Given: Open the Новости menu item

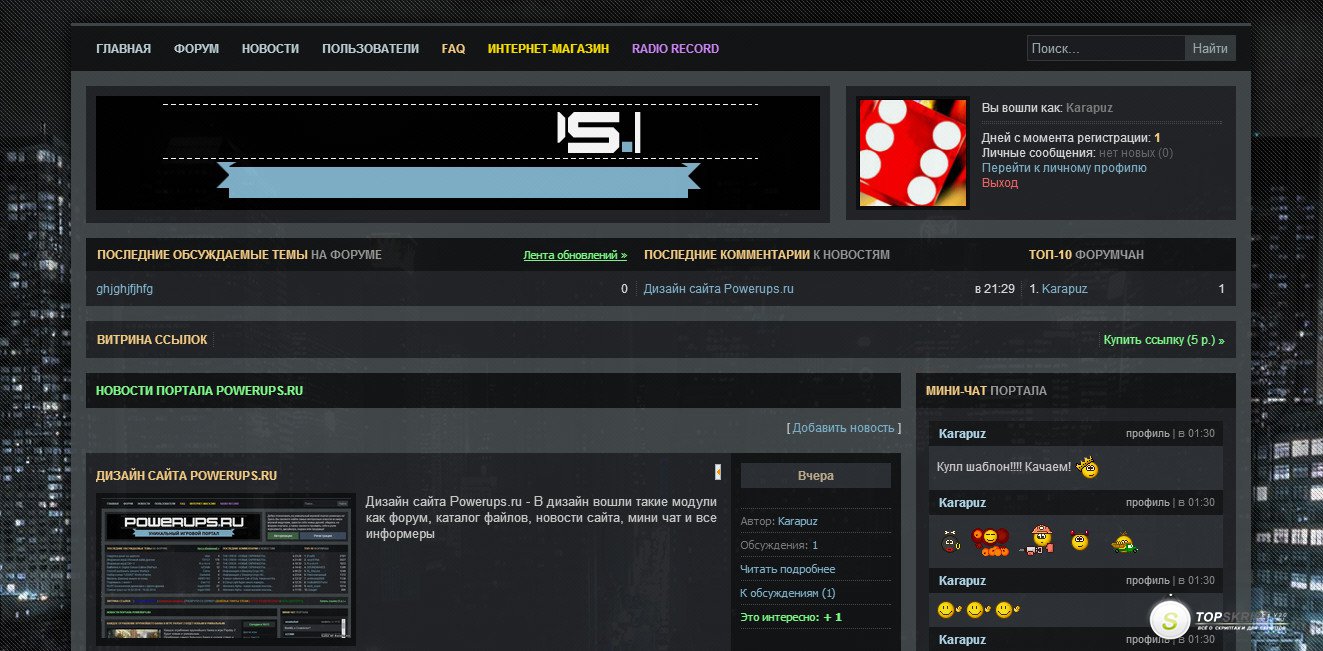Looking at the screenshot, I should (270, 48).
